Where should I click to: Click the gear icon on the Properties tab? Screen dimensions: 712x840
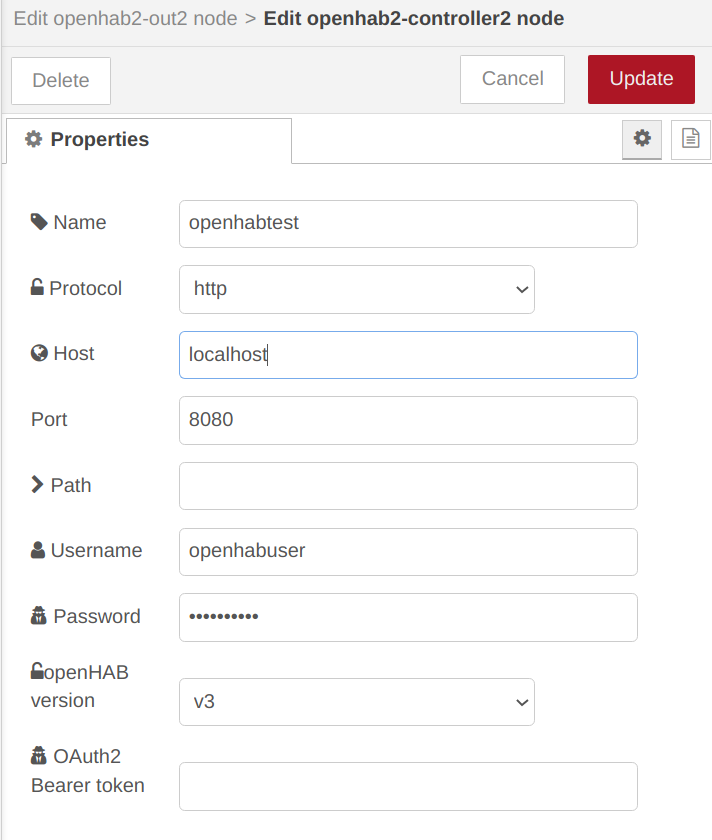(x=33, y=139)
